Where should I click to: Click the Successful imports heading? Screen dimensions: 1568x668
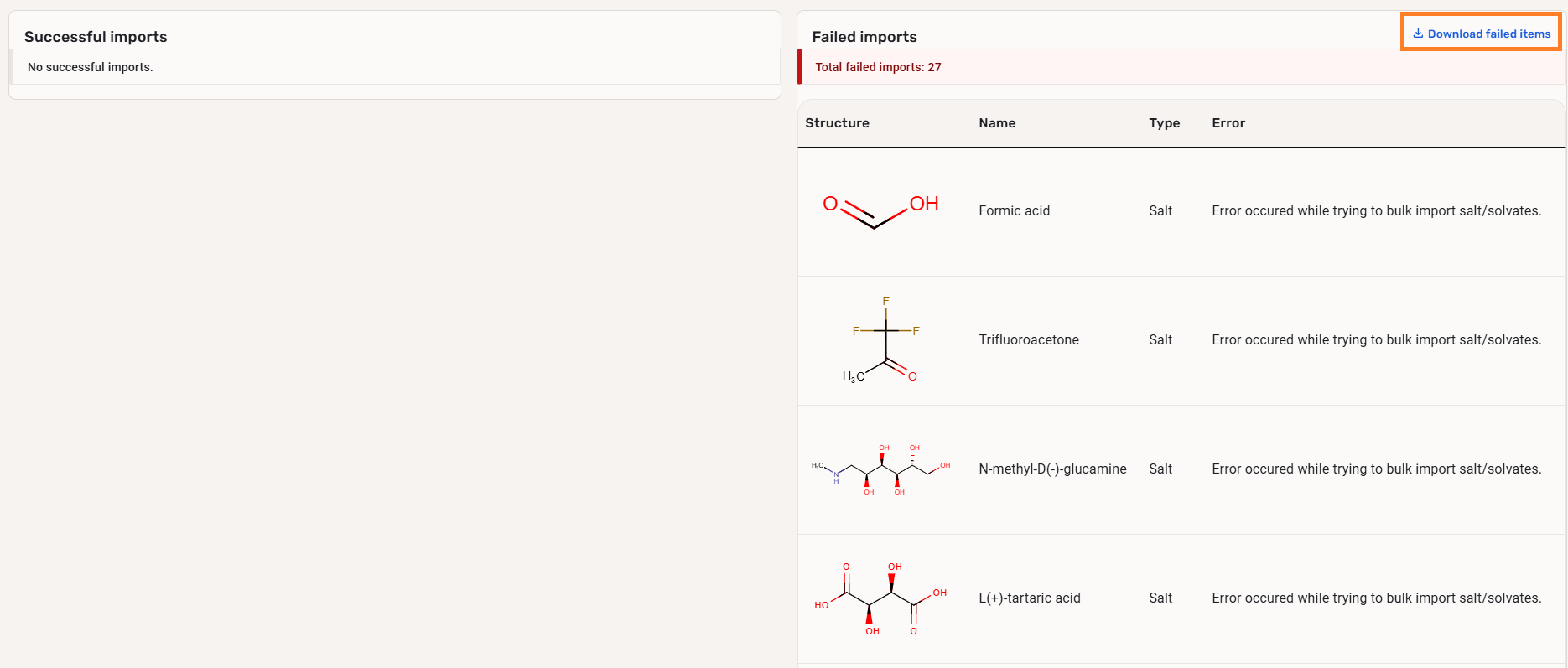click(96, 37)
